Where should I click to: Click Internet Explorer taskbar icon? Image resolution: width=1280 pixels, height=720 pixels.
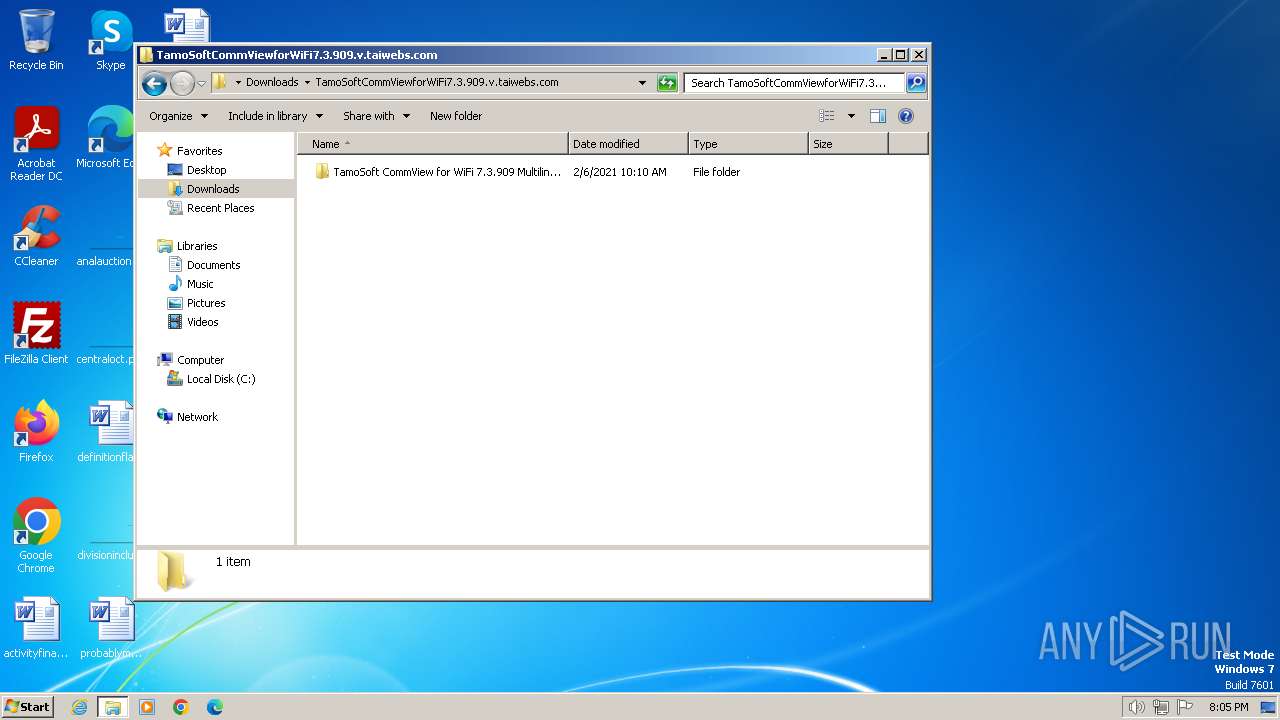coord(79,707)
